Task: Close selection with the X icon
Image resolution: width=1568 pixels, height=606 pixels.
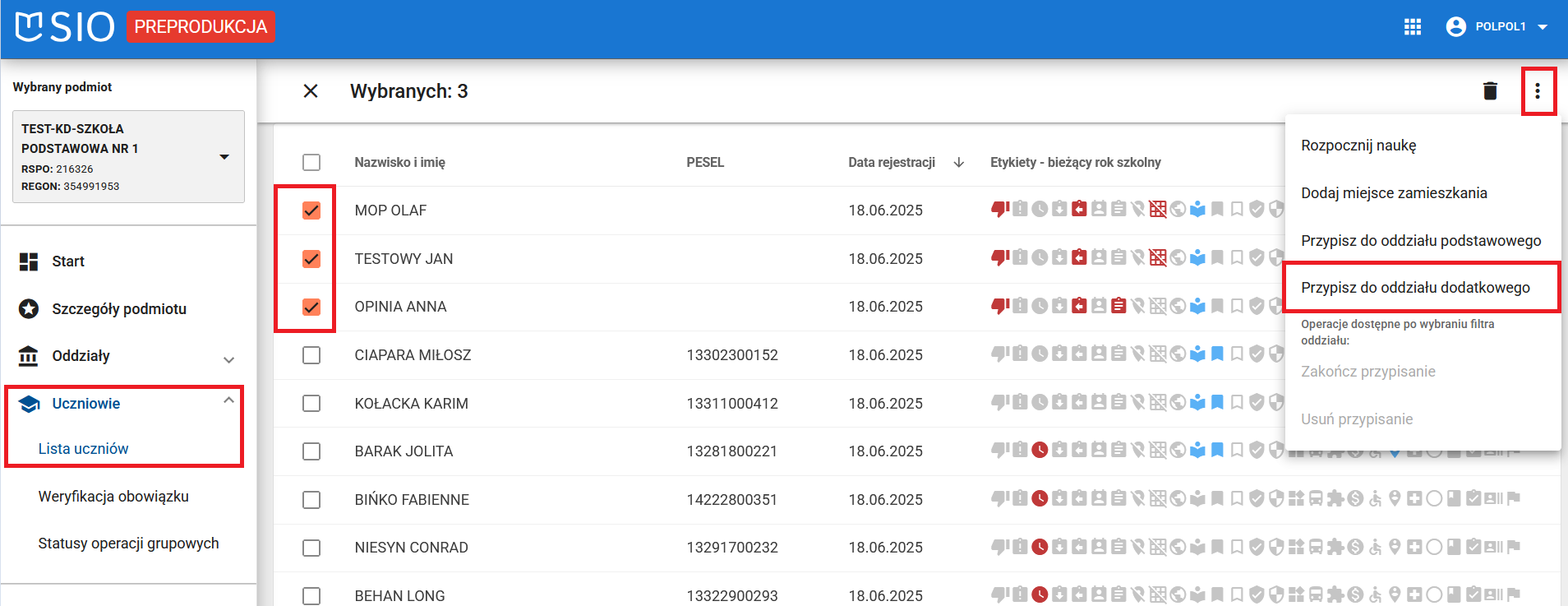Action: click(x=311, y=91)
